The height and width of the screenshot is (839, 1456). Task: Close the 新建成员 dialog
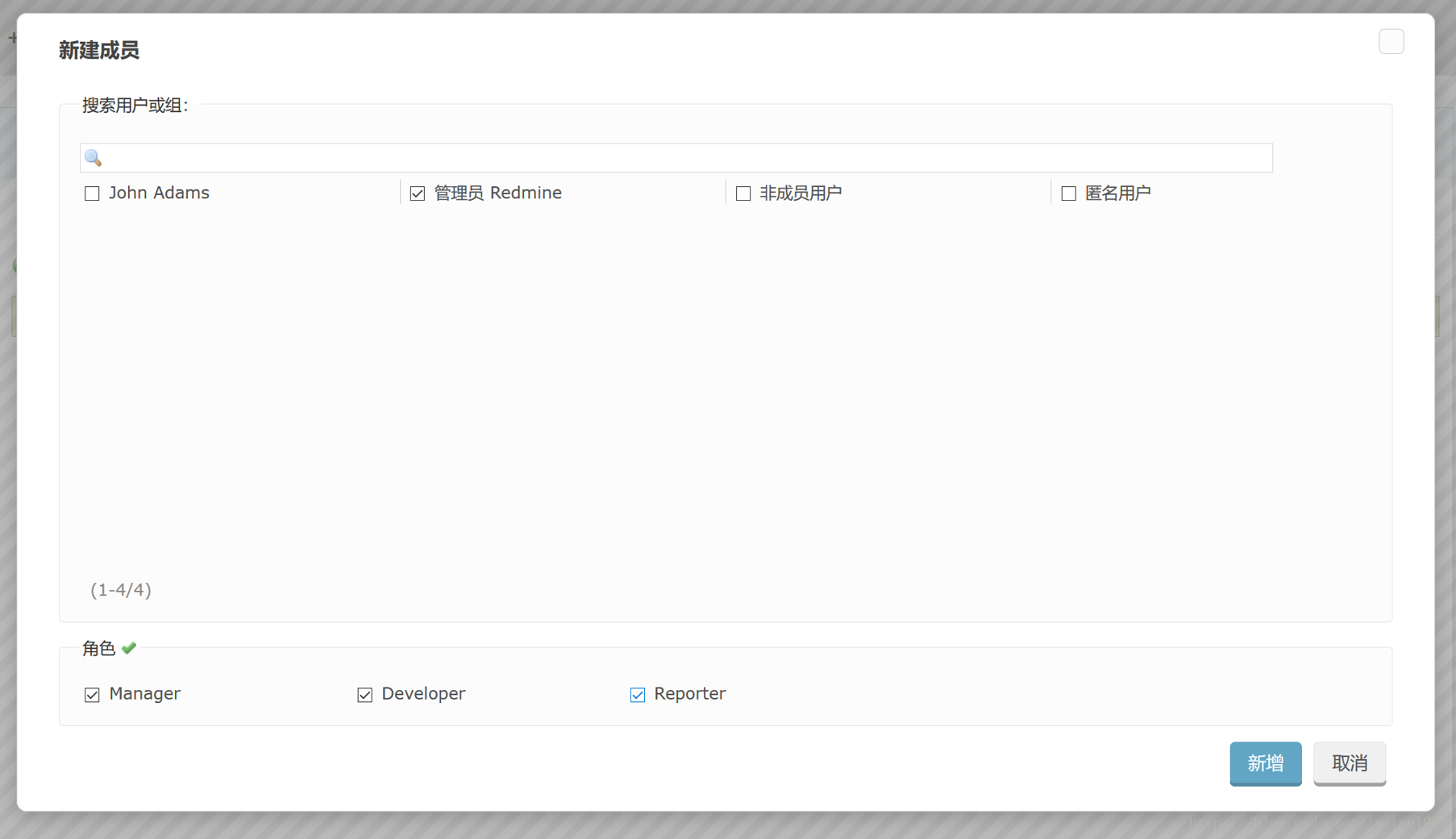point(1391,42)
